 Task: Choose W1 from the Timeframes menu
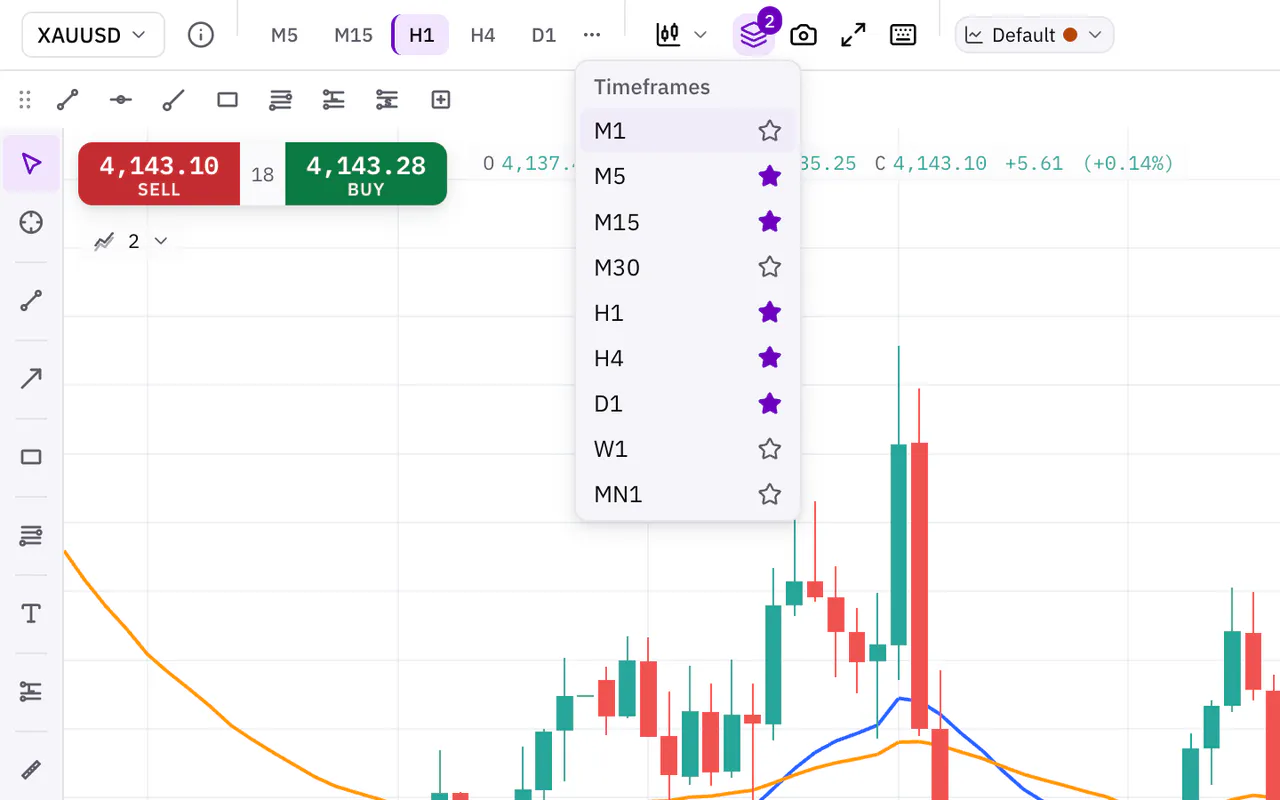[688, 449]
